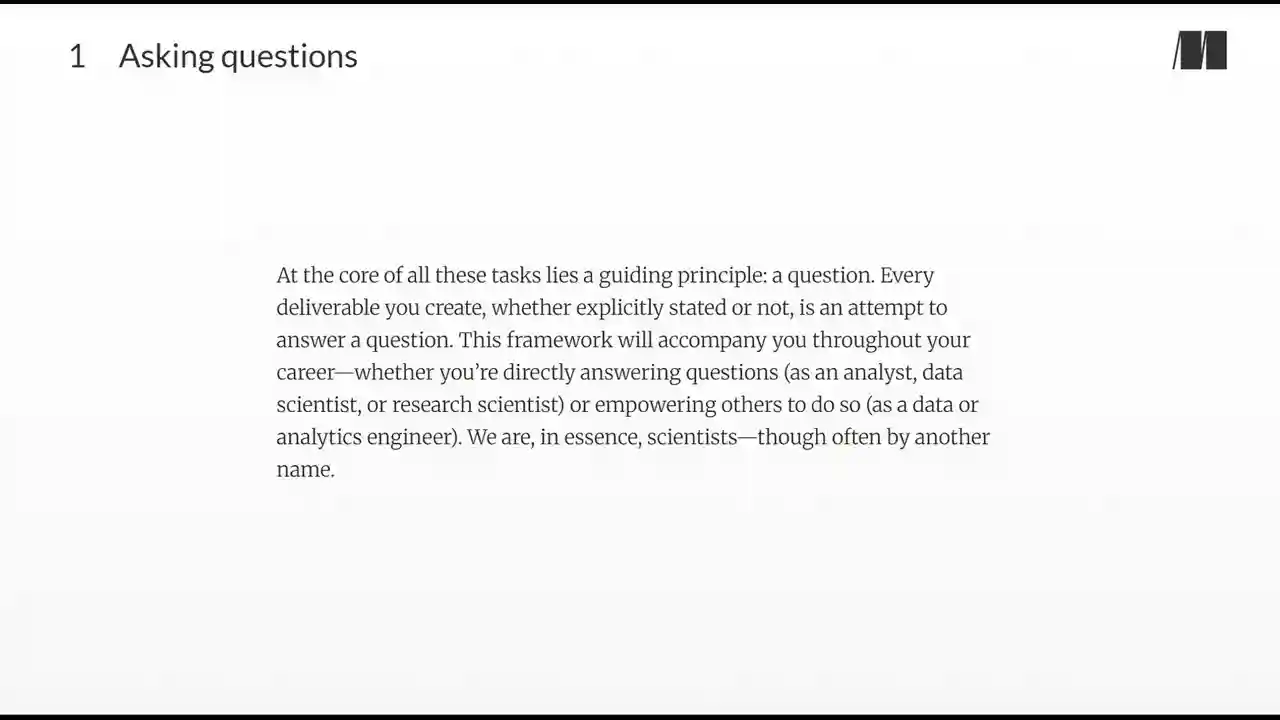Click the chapter number 1 in the title
The image size is (1280, 720).
[x=77, y=56]
